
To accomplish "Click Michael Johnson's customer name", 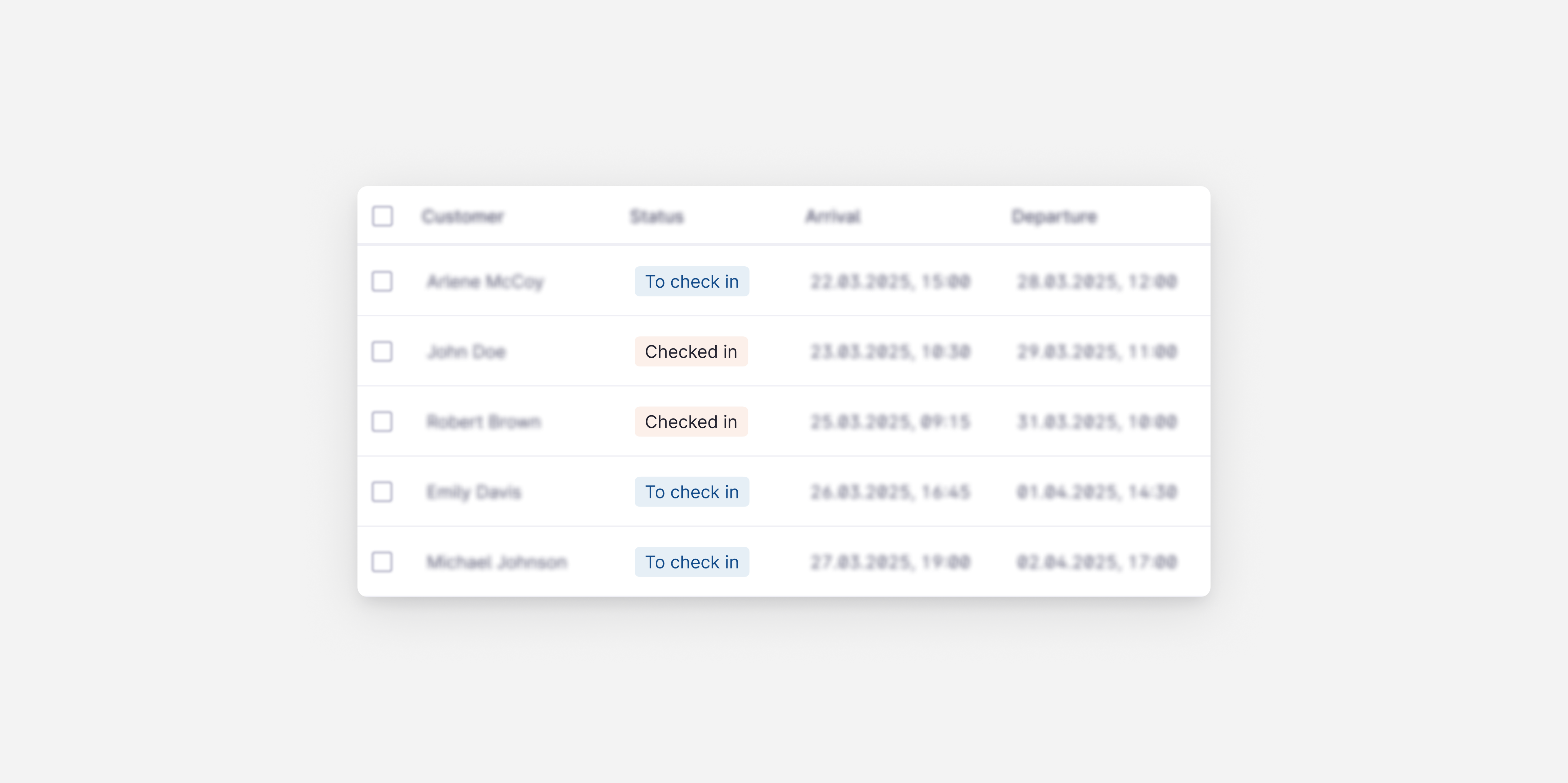I will coord(497,562).
